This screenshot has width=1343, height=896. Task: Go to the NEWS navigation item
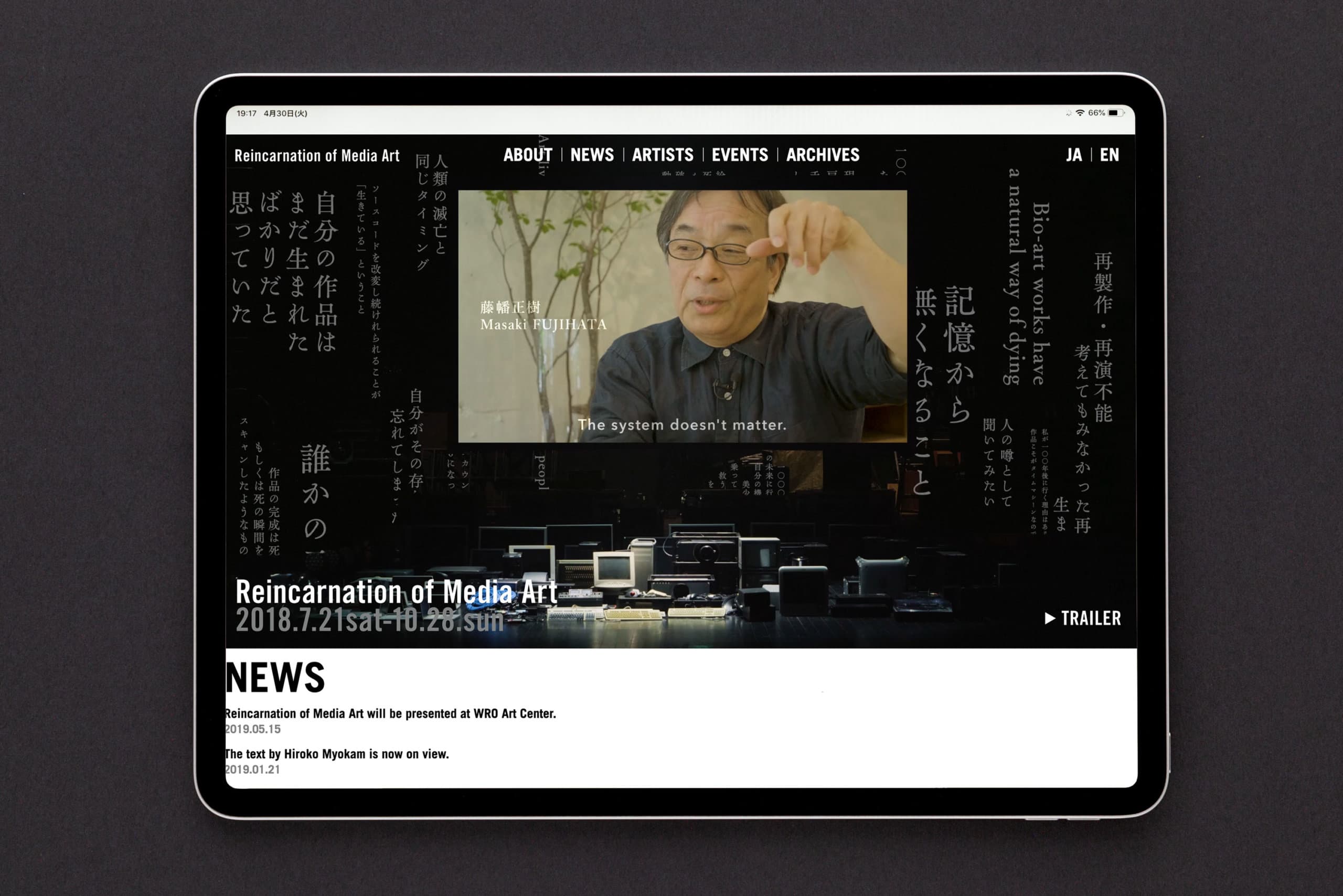coord(591,155)
